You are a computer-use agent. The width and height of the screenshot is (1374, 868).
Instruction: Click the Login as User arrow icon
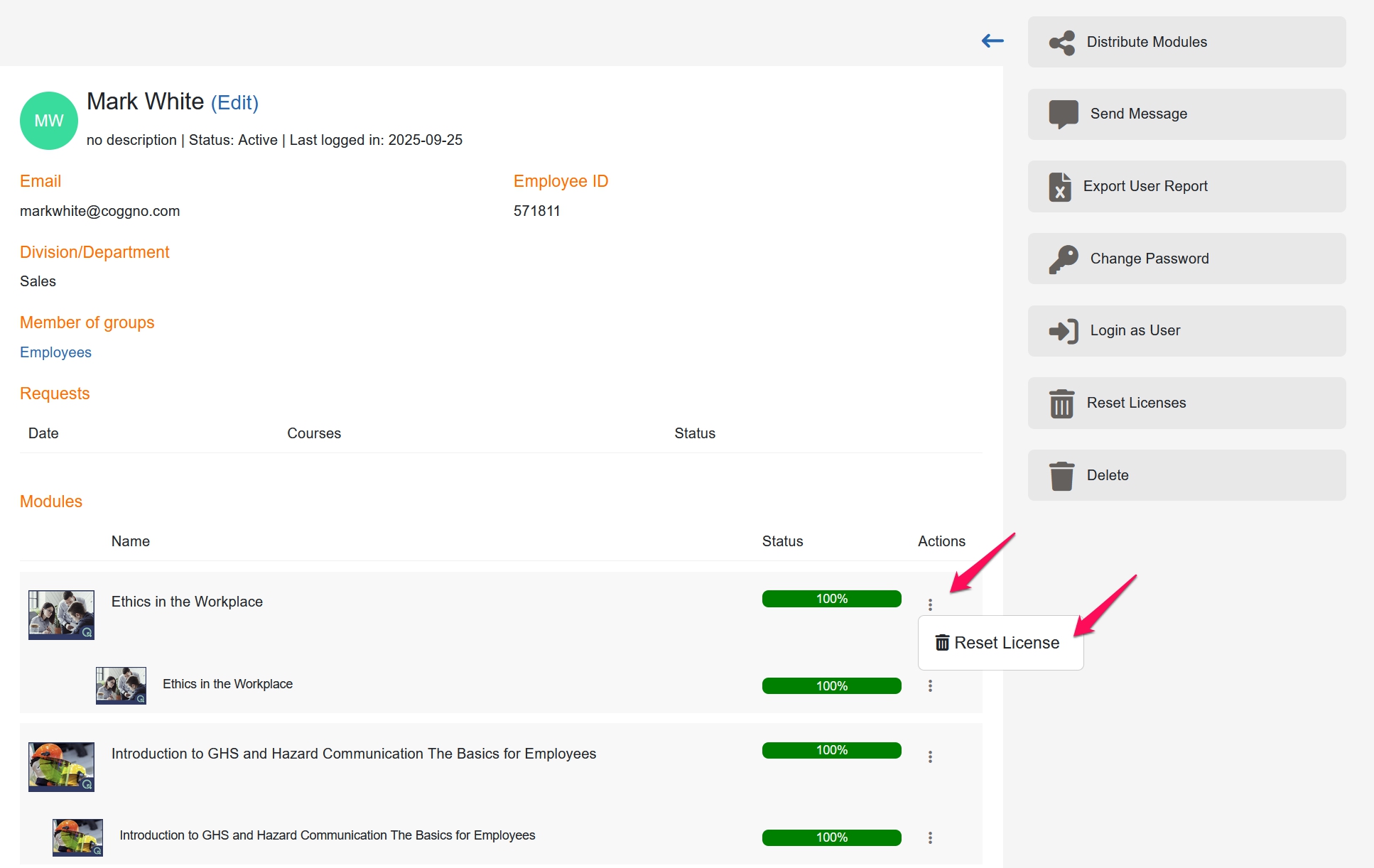click(1064, 331)
